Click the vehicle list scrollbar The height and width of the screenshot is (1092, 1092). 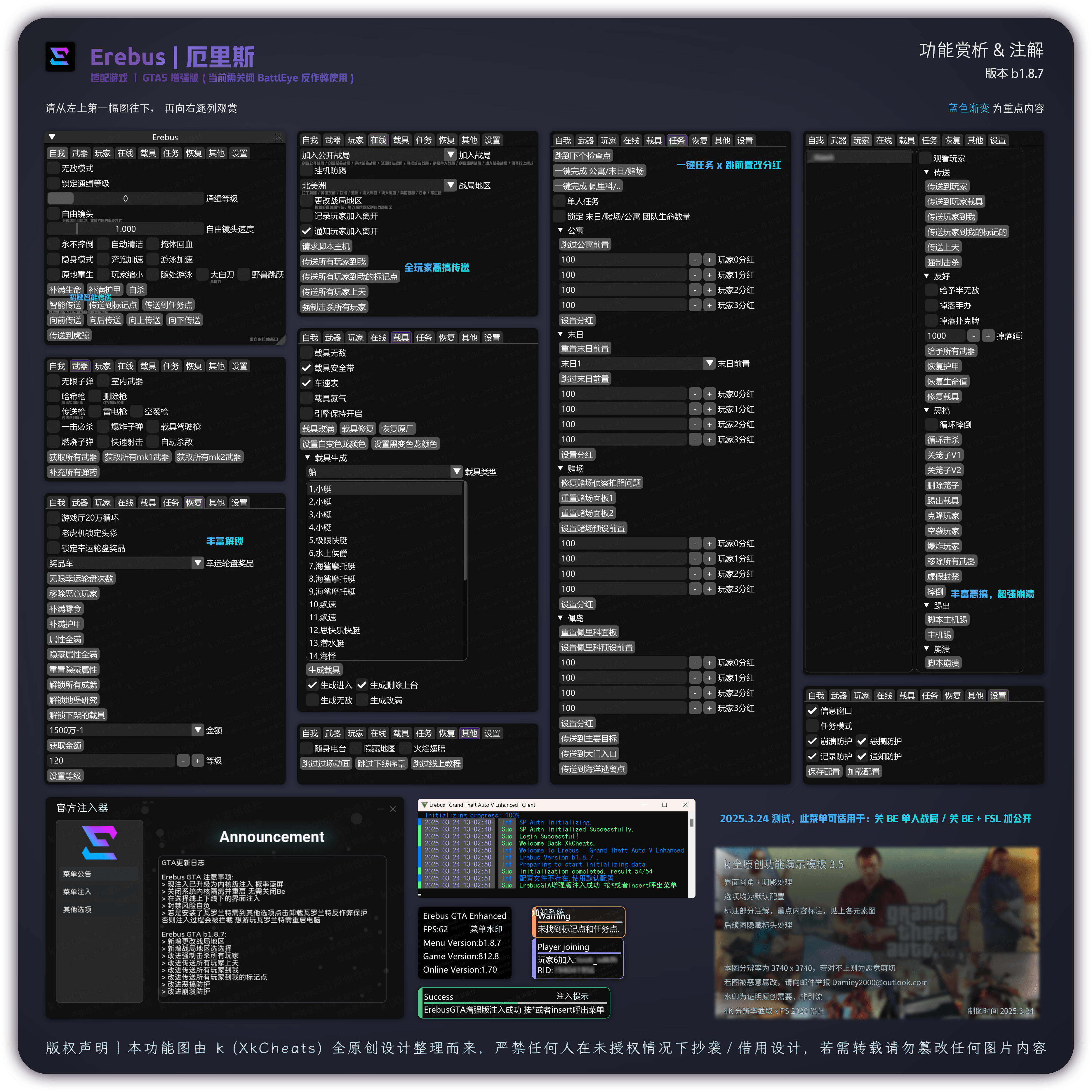[465, 531]
